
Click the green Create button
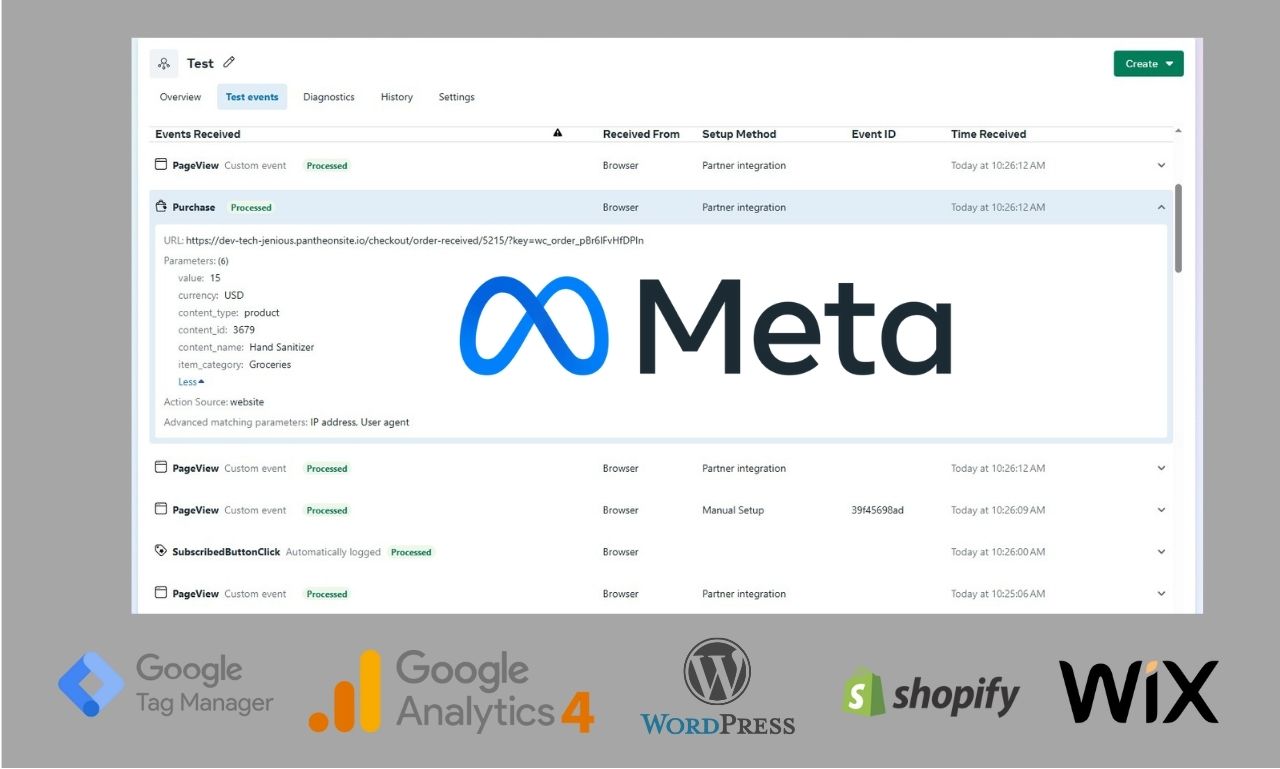click(x=1148, y=64)
